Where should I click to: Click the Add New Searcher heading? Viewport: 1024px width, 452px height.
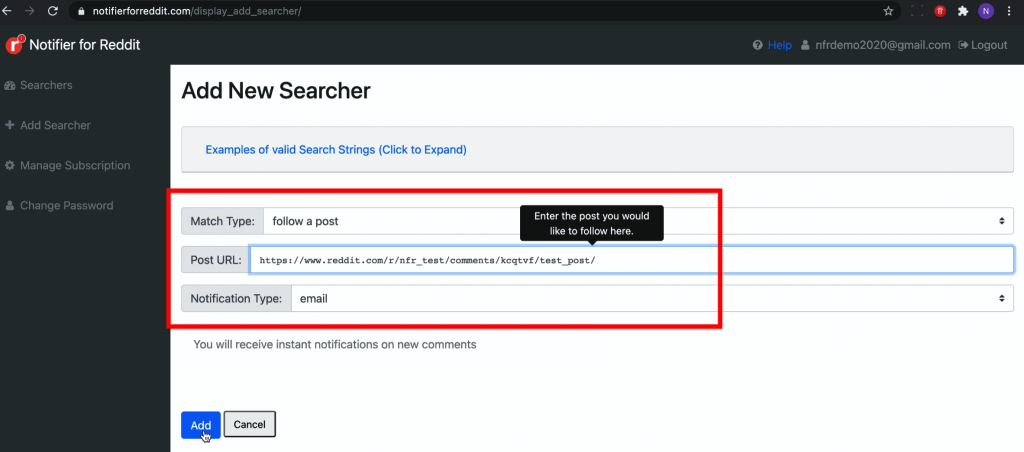pos(276,91)
